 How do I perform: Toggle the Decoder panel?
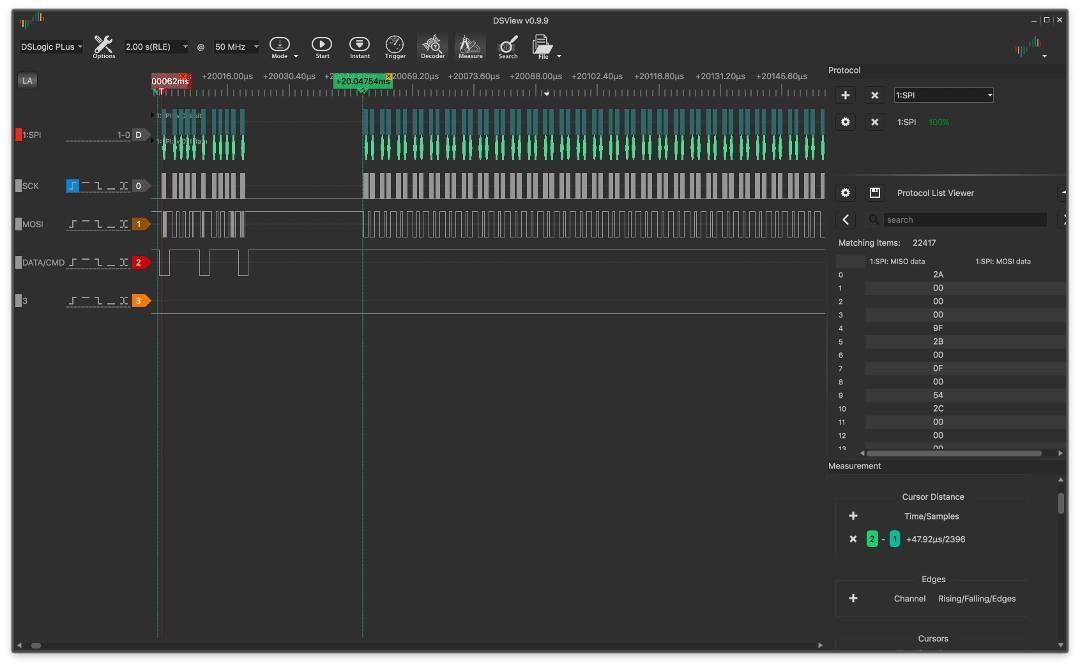tap(433, 47)
